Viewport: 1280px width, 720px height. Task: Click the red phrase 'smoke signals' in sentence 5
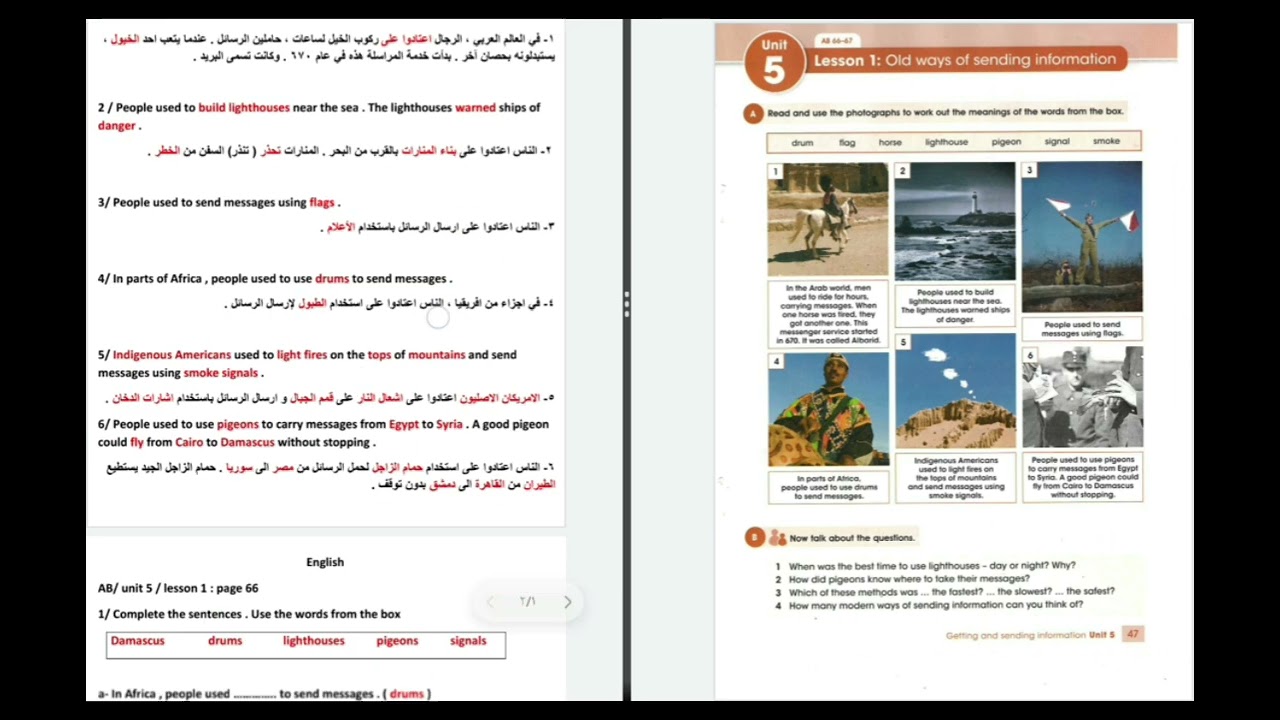coord(220,373)
